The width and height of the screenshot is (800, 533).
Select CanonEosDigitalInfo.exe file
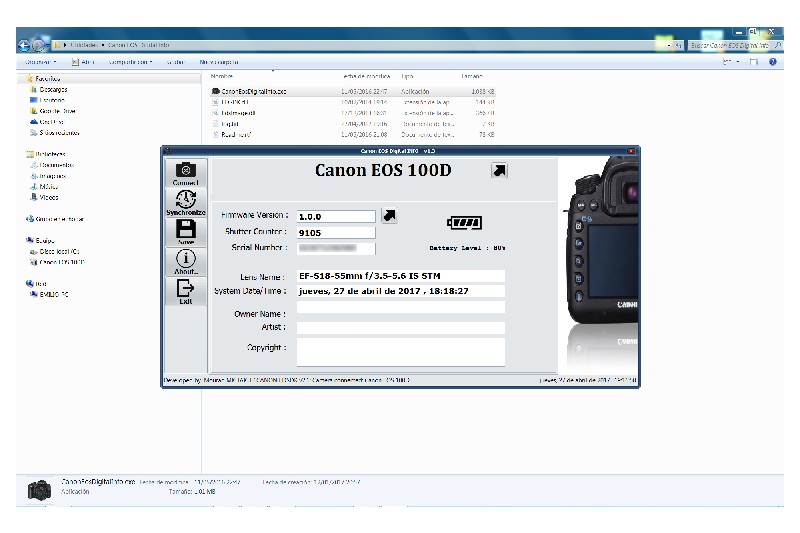[x=353, y=91]
